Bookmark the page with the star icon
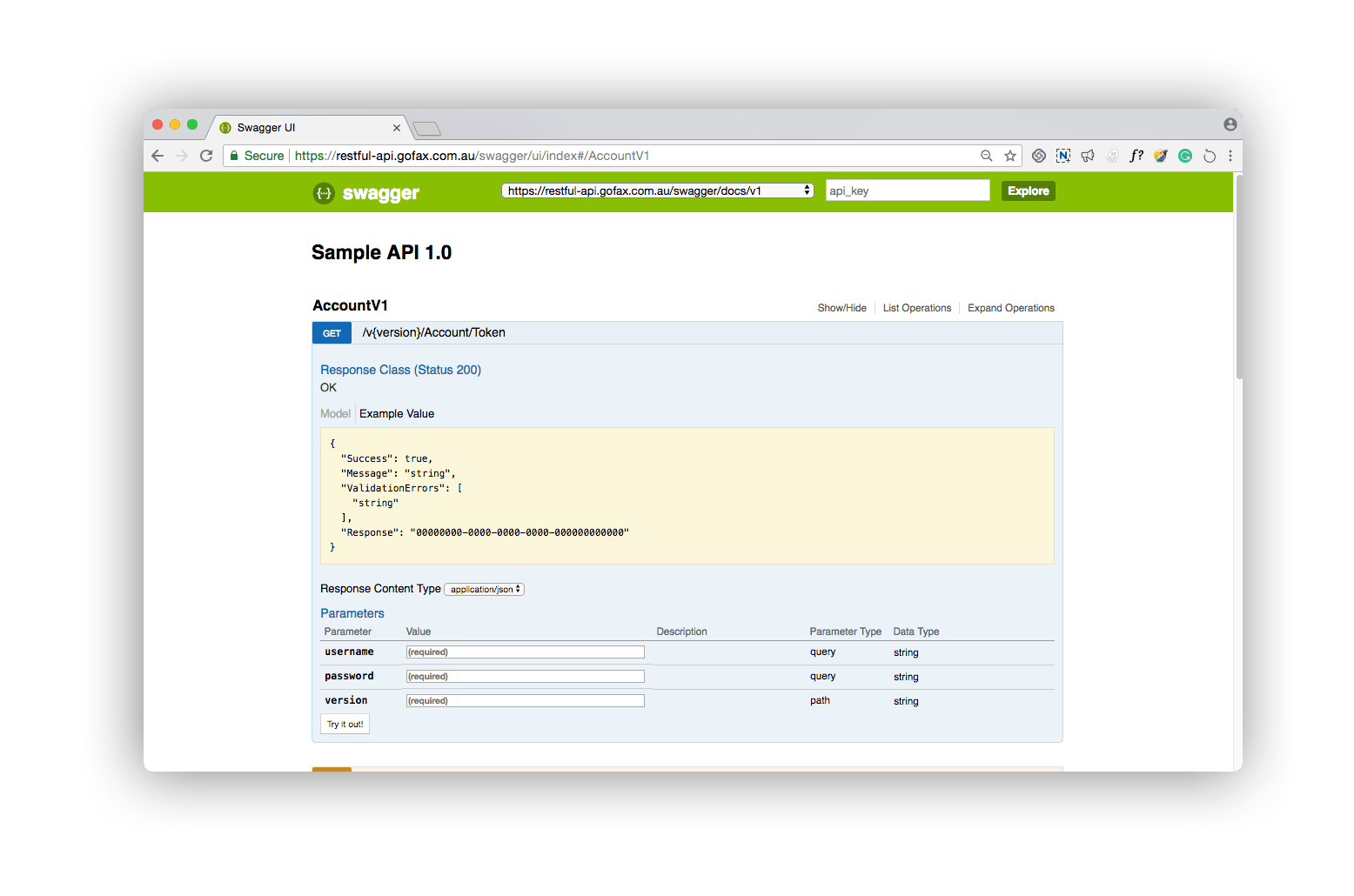The image size is (1354, 896). click(1010, 156)
